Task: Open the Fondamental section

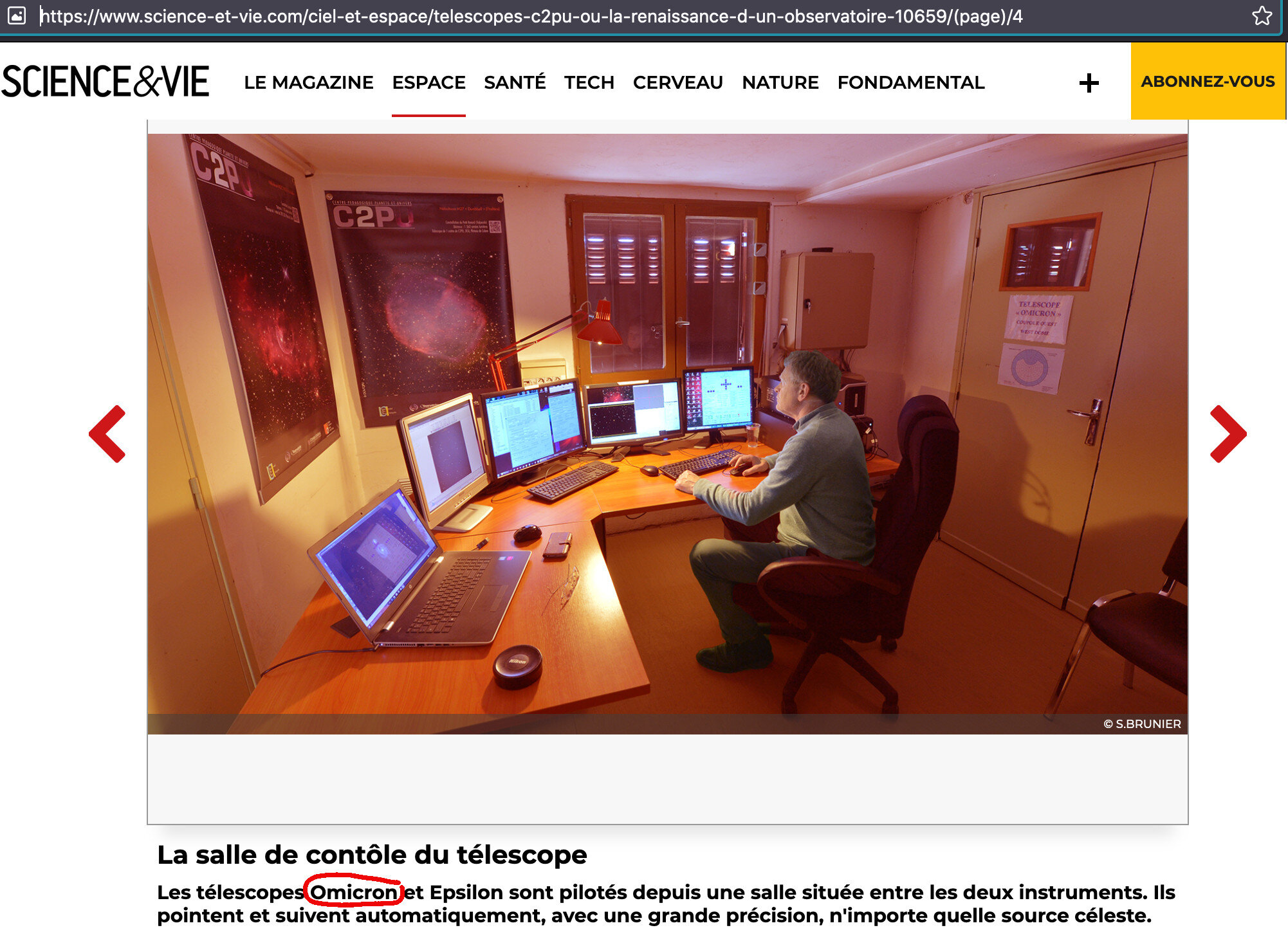Action: pos(910,82)
